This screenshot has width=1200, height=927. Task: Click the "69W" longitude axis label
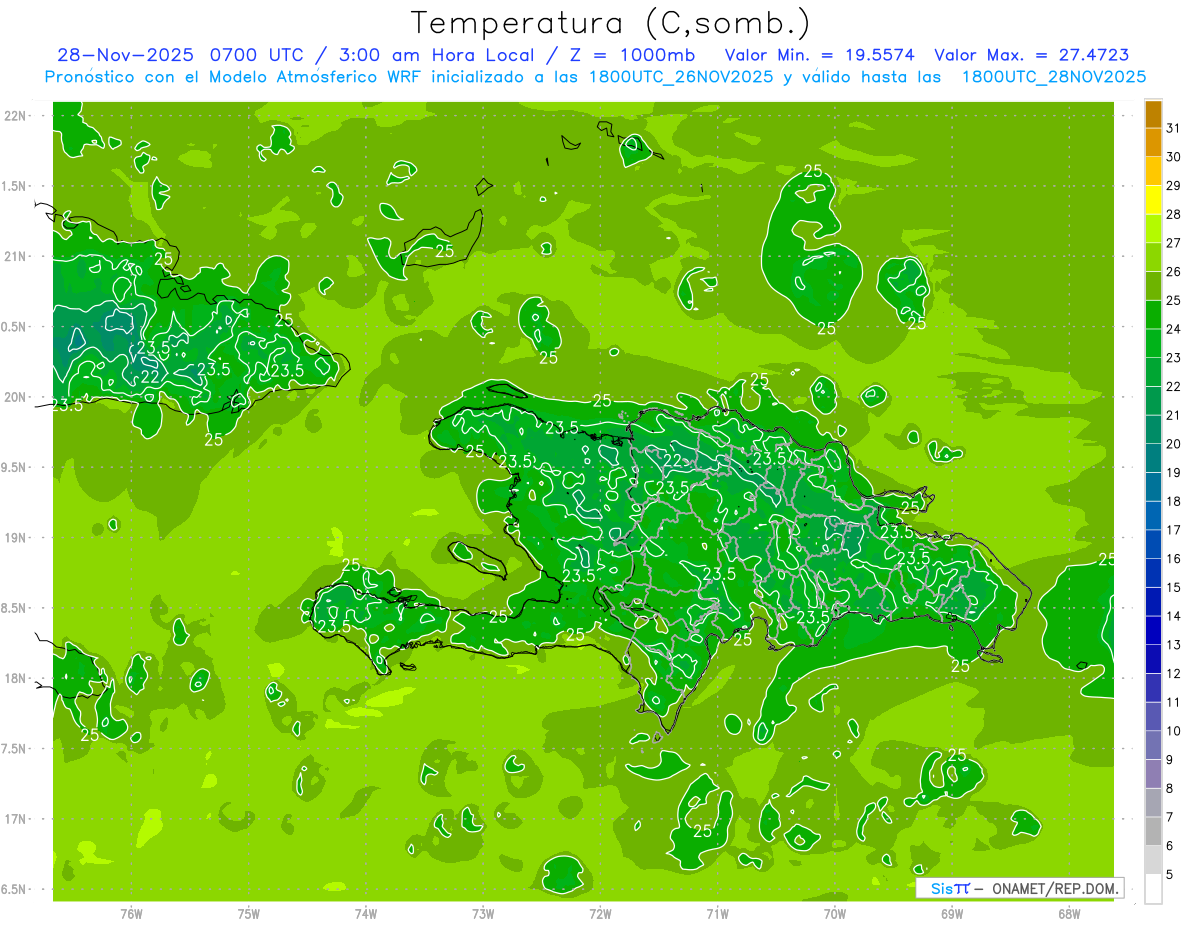(x=952, y=913)
